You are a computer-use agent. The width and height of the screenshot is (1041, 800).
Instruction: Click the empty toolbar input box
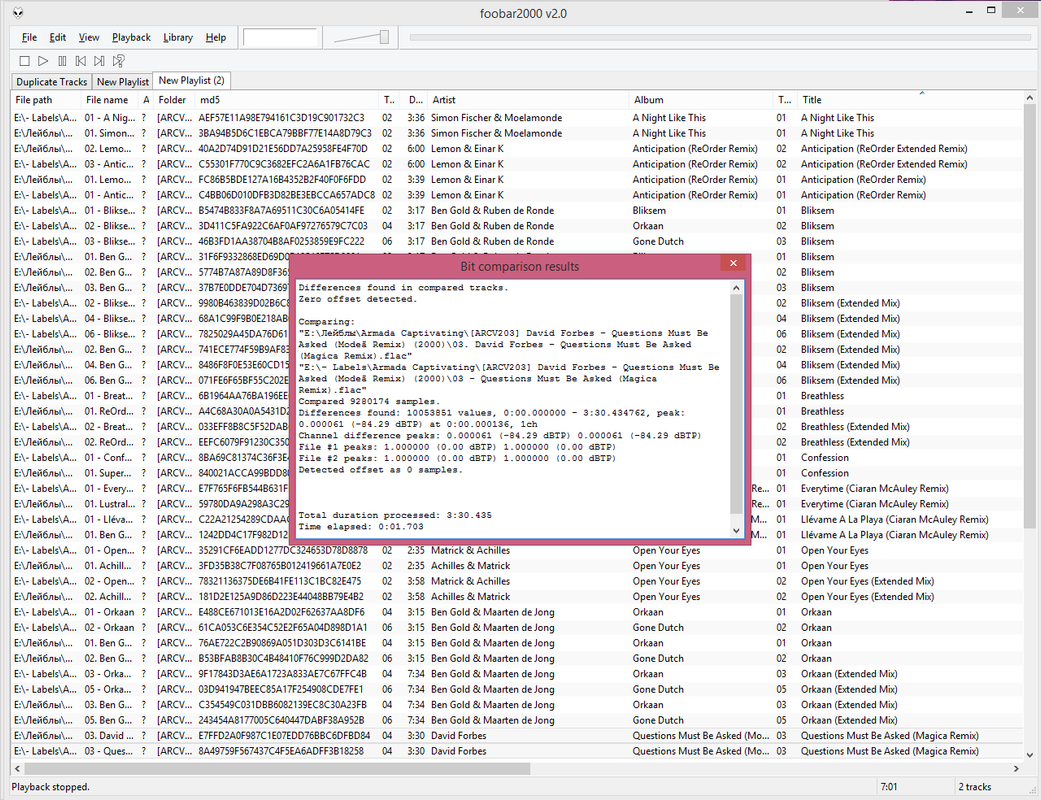[x=280, y=37]
